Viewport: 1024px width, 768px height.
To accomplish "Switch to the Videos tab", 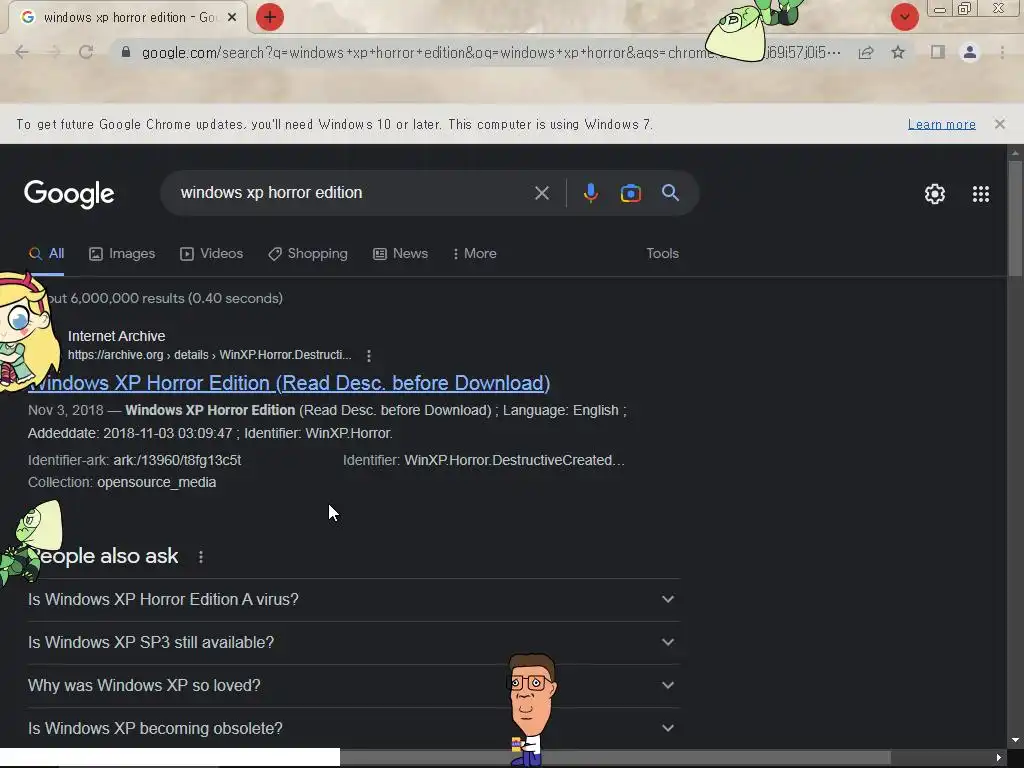I will pyautogui.click(x=212, y=253).
